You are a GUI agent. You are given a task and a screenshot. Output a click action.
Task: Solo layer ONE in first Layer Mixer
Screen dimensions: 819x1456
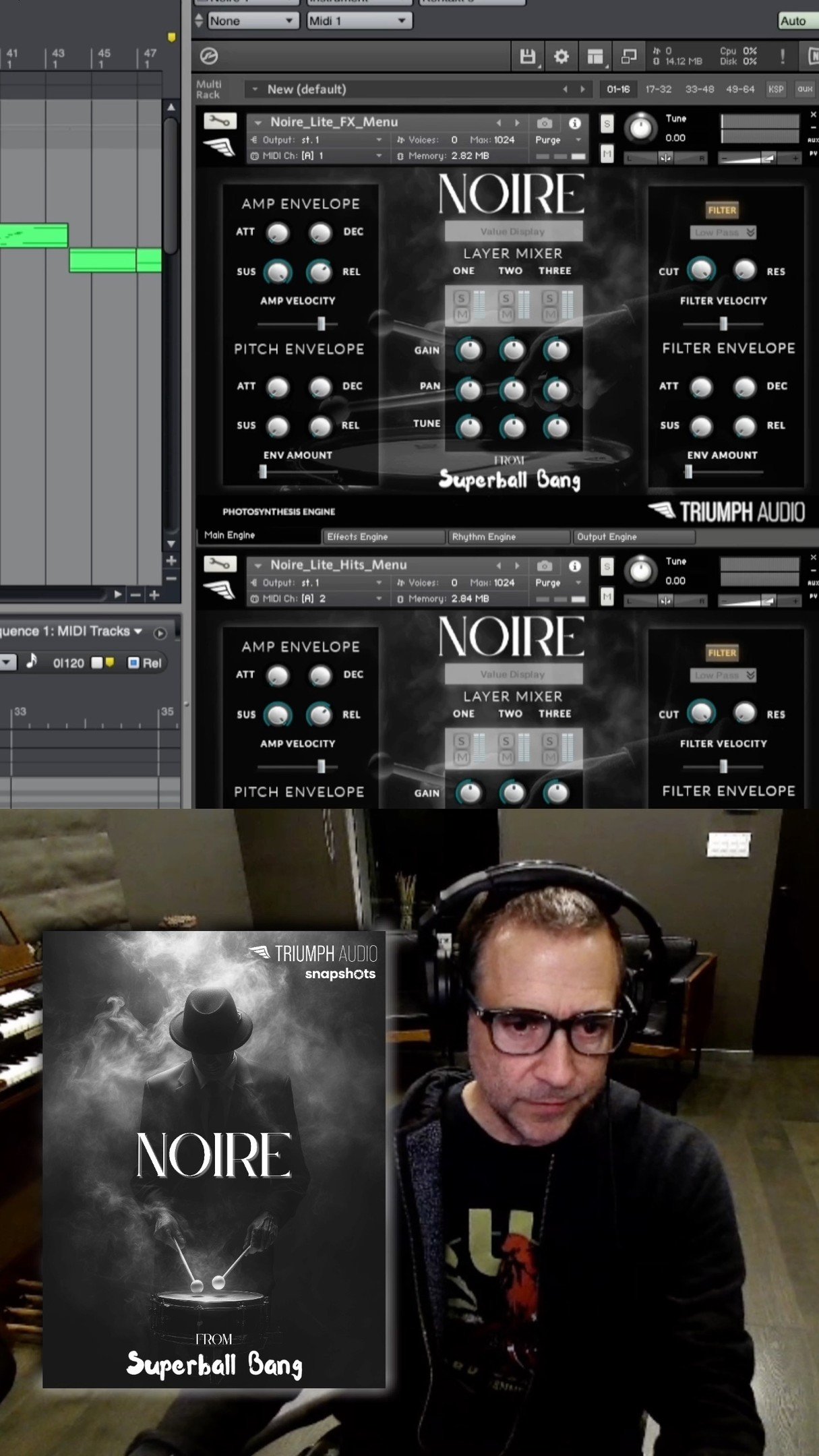point(462,298)
